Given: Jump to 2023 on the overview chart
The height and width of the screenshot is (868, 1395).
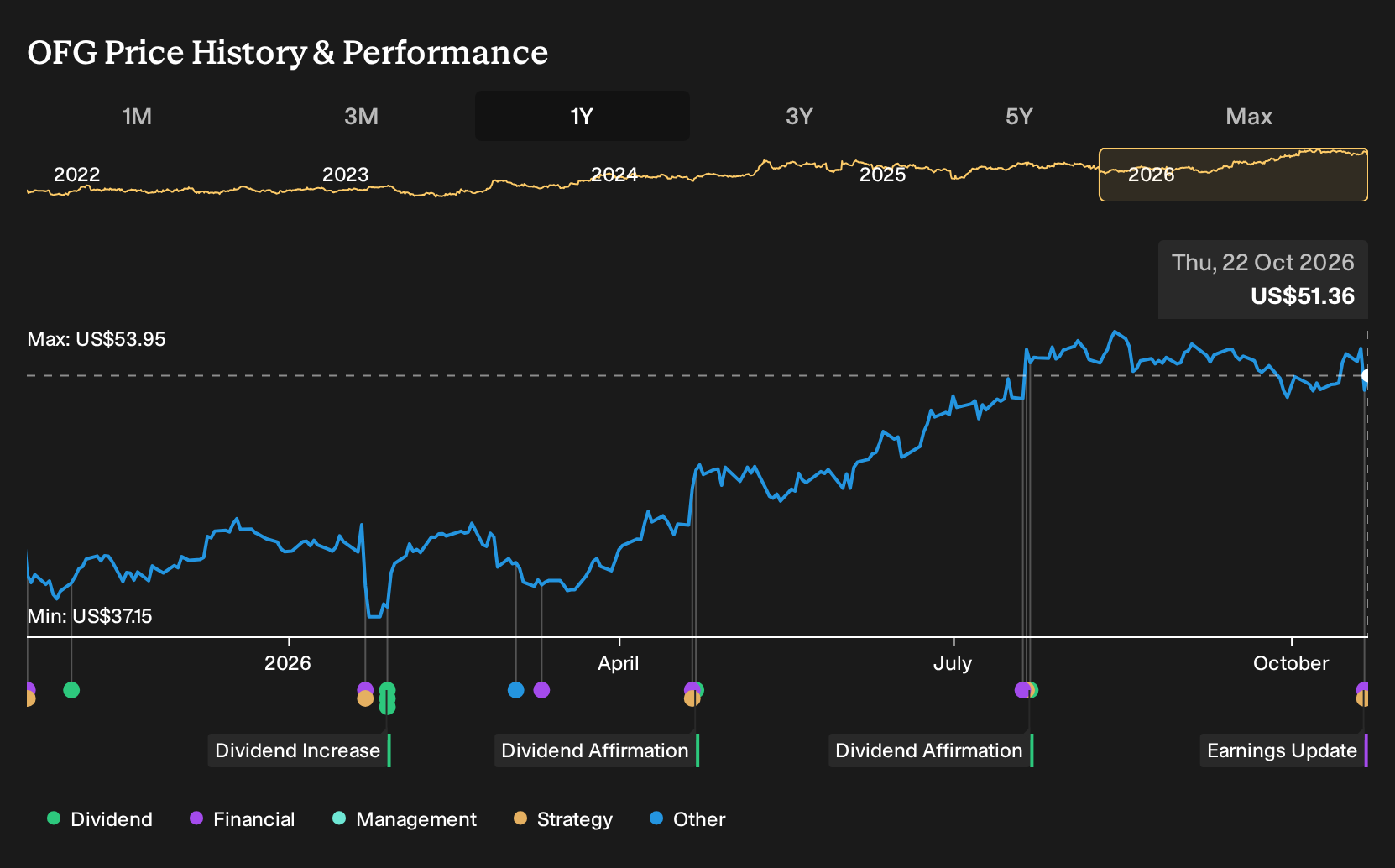Looking at the screenshot, I should 345,175.
